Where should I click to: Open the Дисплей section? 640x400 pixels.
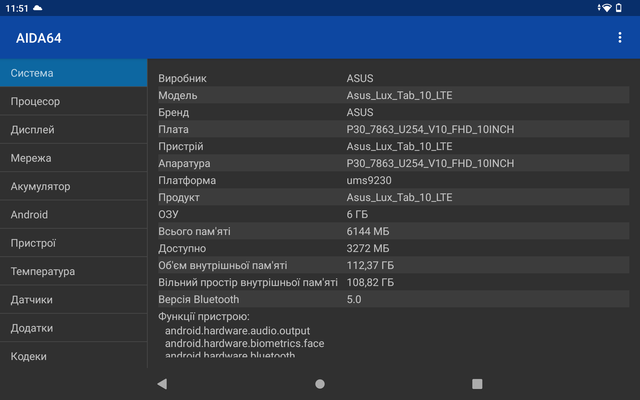click(x=73, y=130)
